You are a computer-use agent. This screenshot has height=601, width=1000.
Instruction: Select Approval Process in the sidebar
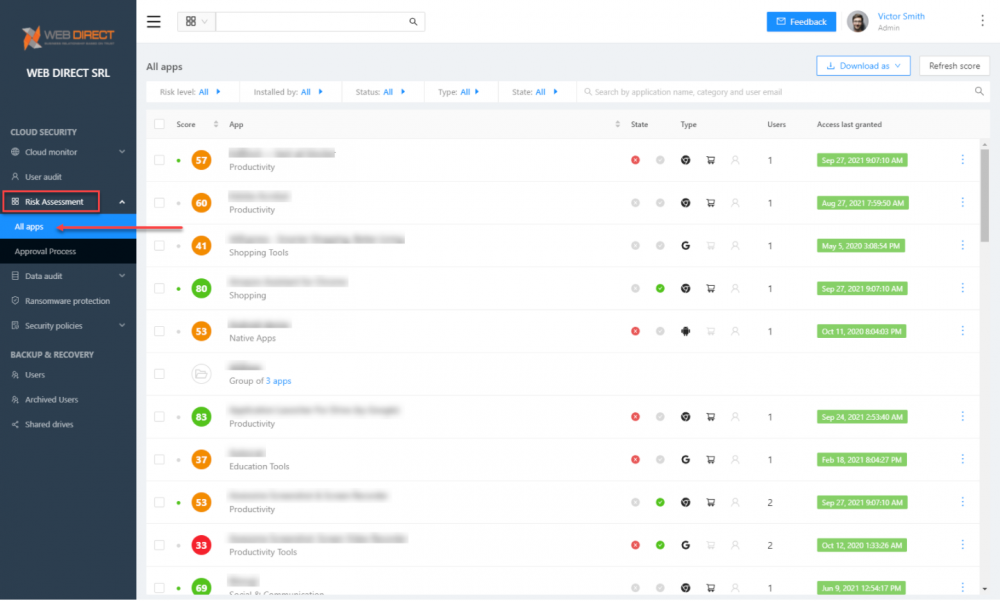(47, 251)
